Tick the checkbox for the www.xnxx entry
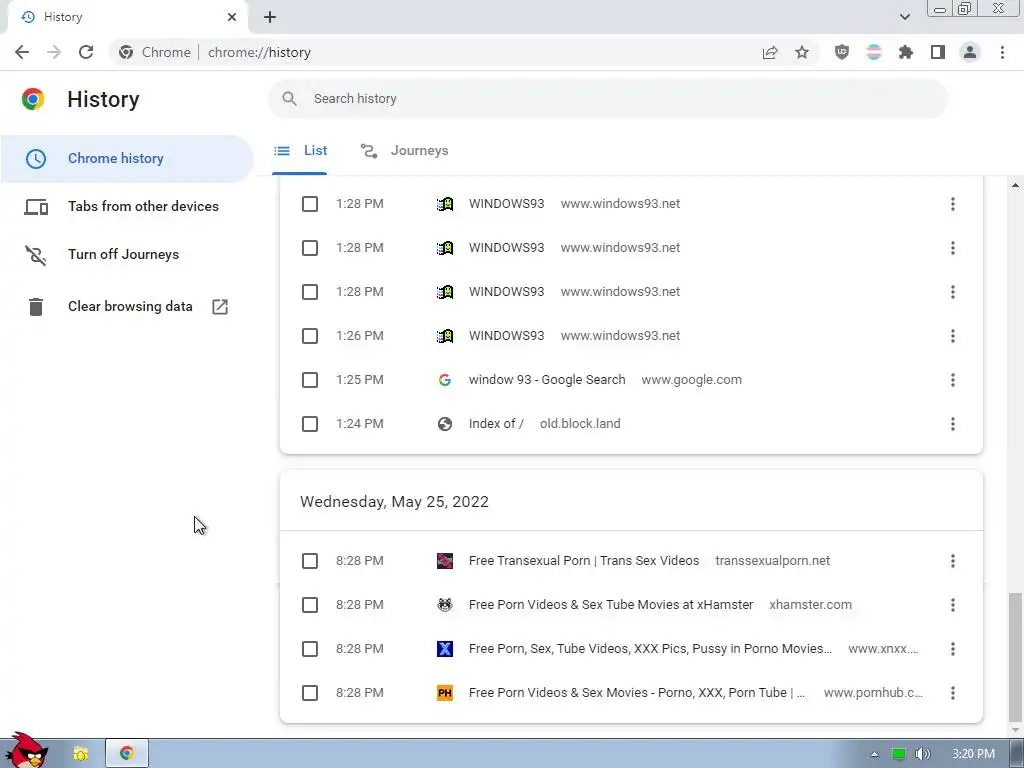 tap(310, 649)
